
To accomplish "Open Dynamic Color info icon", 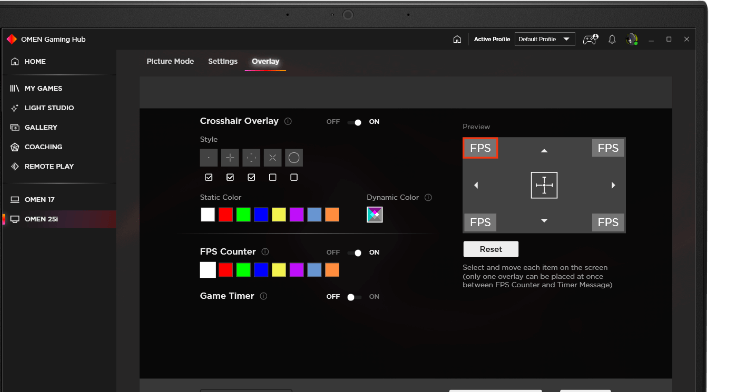I will [428, 198].
